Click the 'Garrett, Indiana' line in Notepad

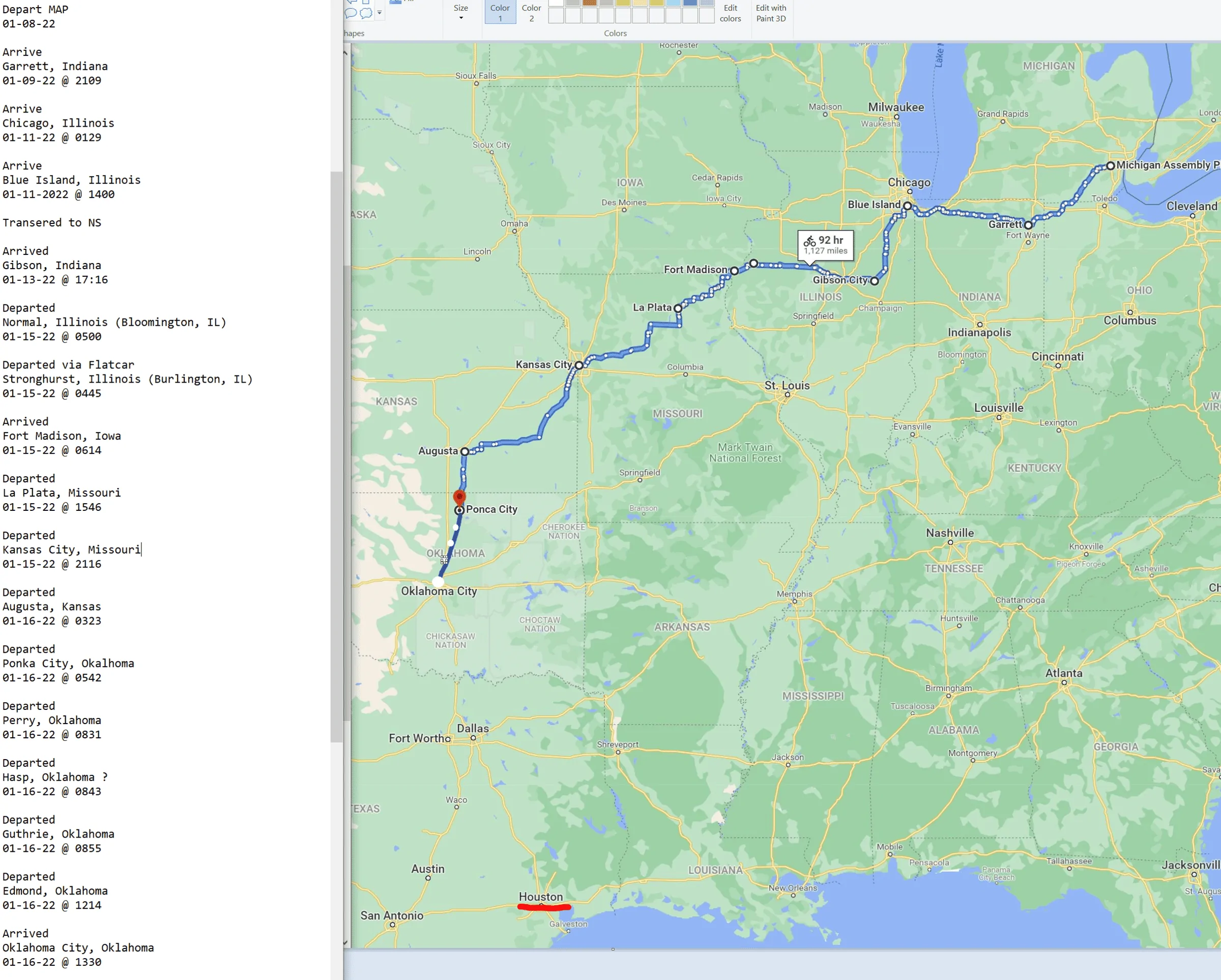55,66
